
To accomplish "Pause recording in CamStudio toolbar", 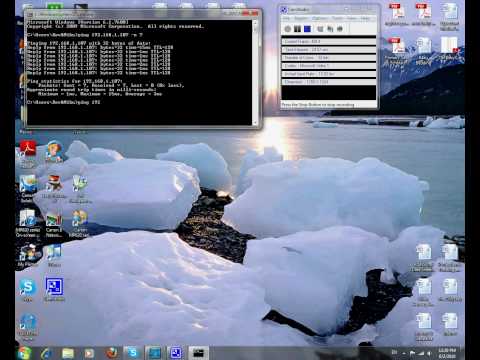I will [x=297, y=29].
